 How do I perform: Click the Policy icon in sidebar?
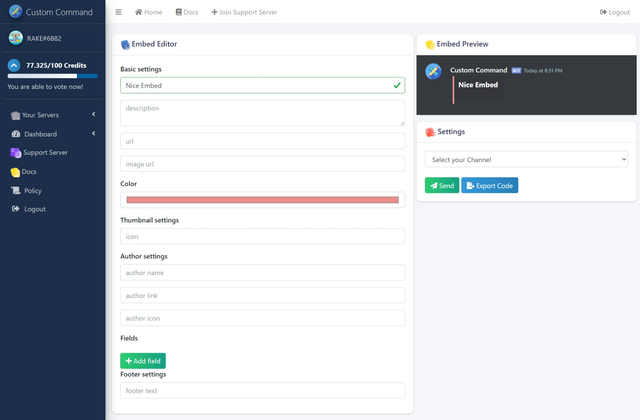pyautogui.click(x=15, y=190)
